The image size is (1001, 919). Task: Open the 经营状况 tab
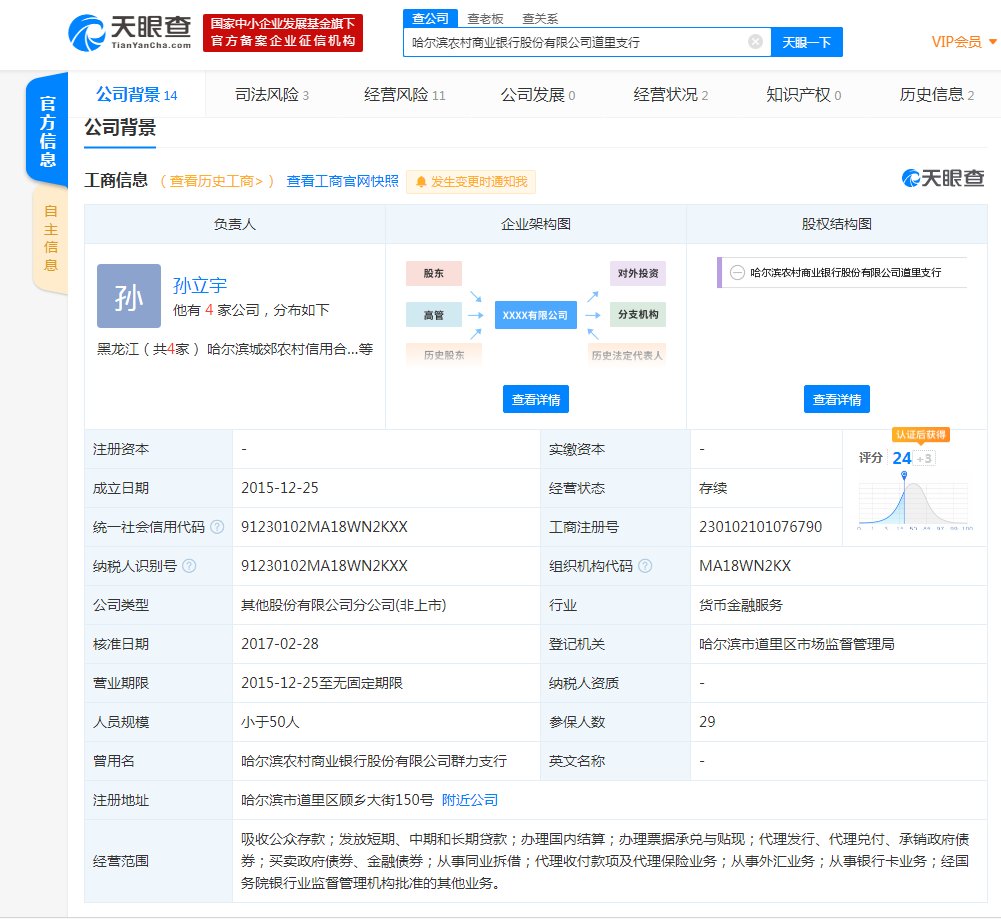tap(671, 95)
